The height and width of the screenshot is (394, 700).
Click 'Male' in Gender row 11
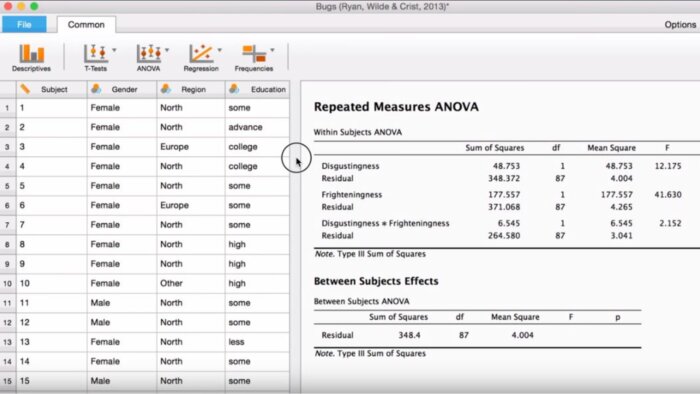(x=100, y=303)
